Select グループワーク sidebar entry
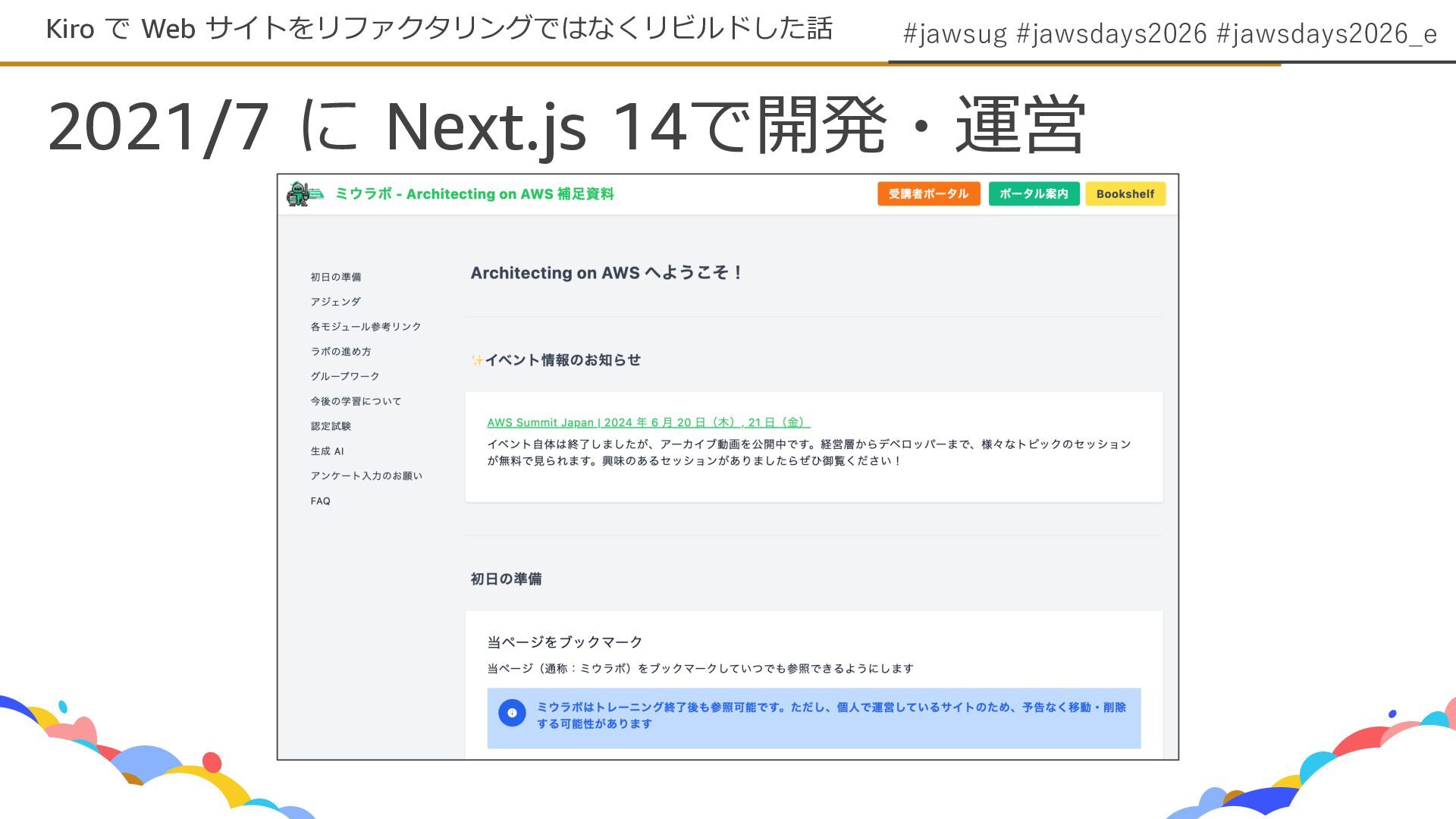1456x819 pixels. pyautogui.click(x=344, y=376)
